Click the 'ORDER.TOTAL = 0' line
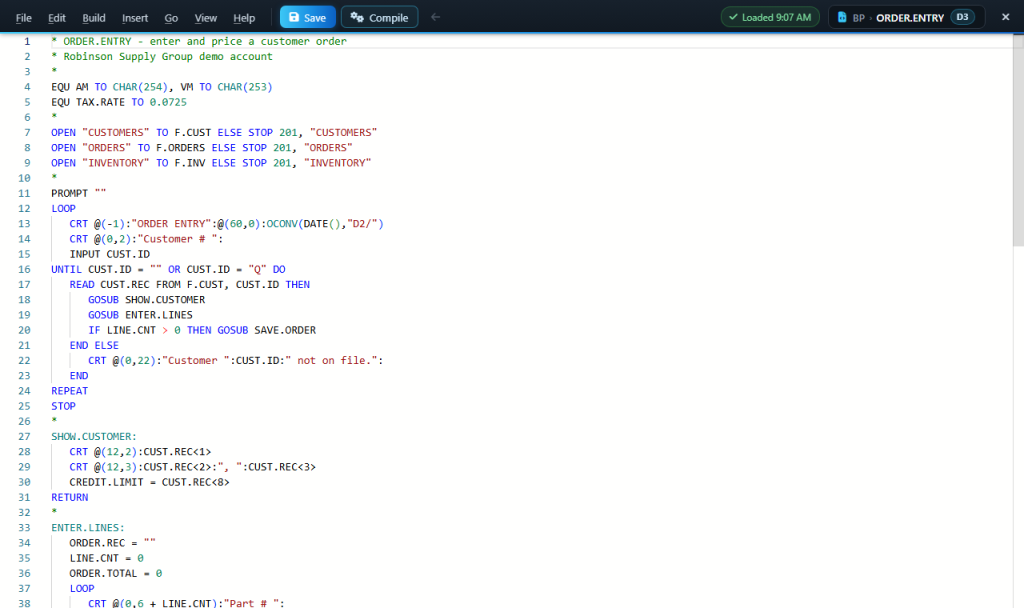The width and height of the screenshot is (1024, 608). pyautogui.click(x=116, y=573)
